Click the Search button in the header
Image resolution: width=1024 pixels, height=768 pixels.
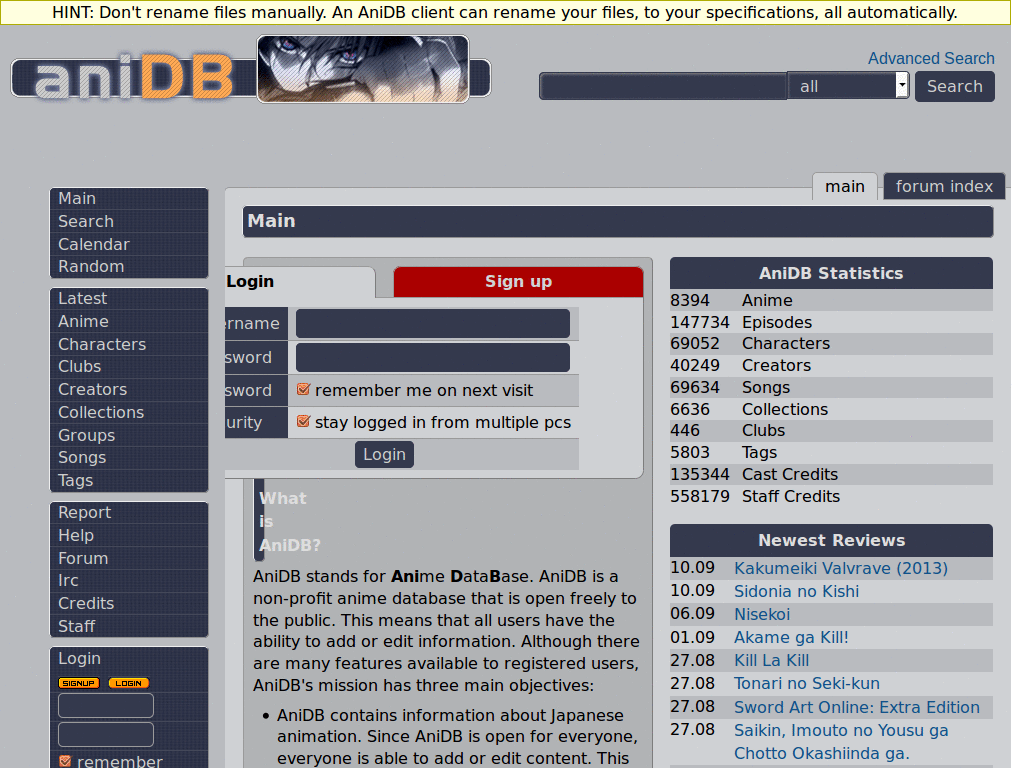coord(955,86)
